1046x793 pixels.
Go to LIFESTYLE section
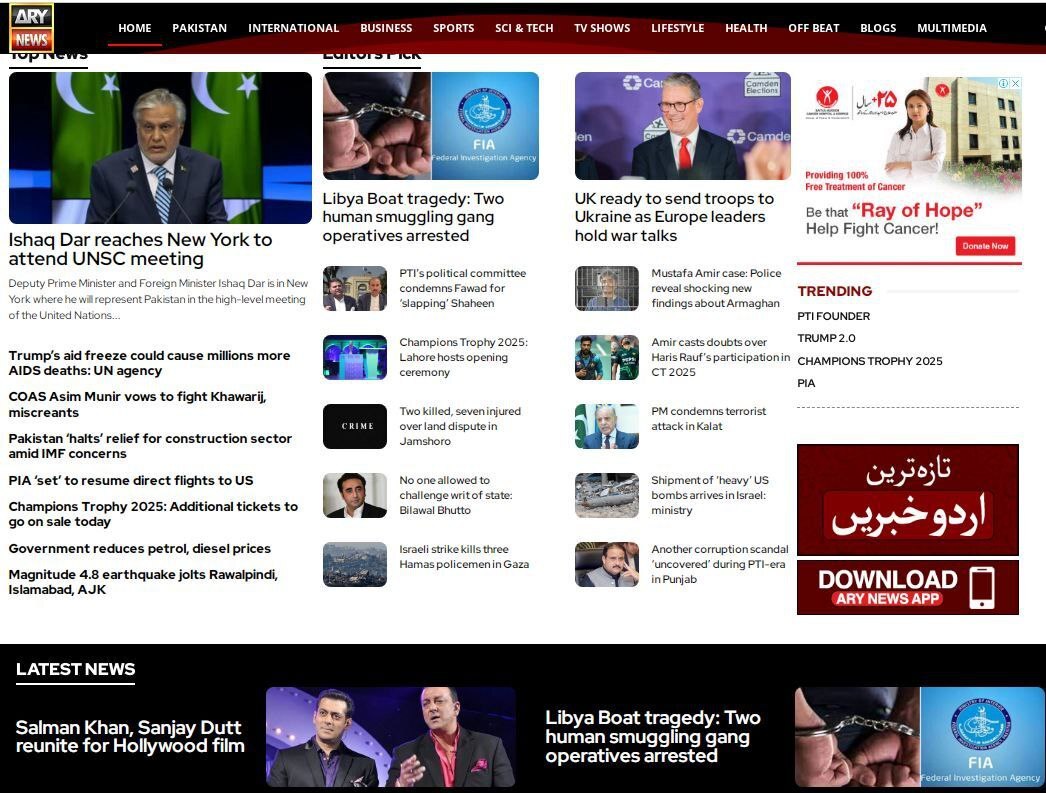678,28
